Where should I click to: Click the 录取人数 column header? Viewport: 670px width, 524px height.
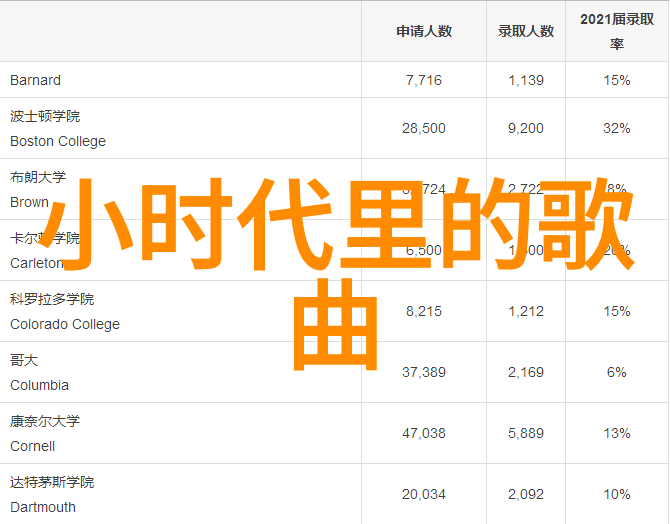point(526,31)
